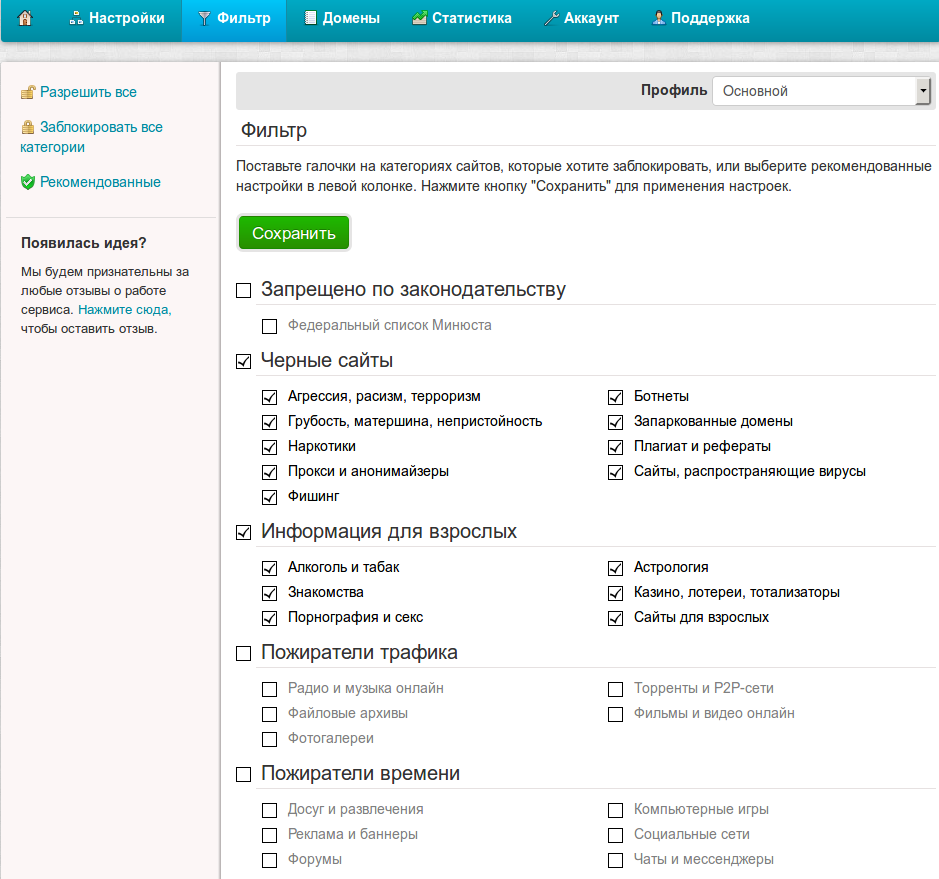Click the home icon in navigation bar

coord(25,18)
